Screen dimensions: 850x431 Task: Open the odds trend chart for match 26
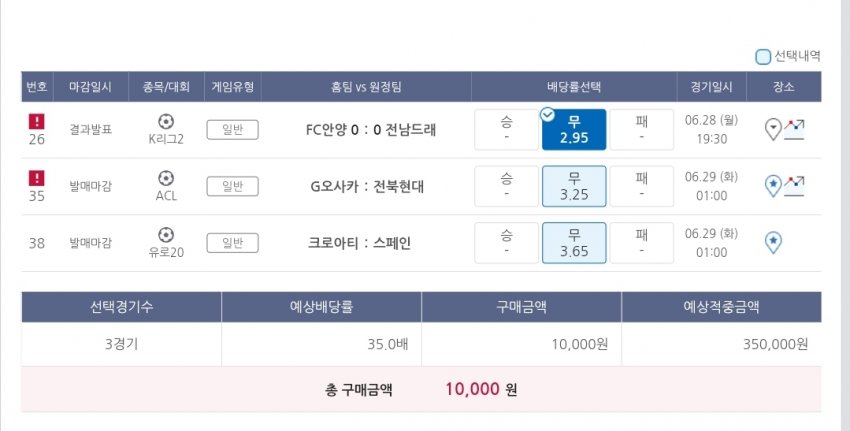click(794, 129)
